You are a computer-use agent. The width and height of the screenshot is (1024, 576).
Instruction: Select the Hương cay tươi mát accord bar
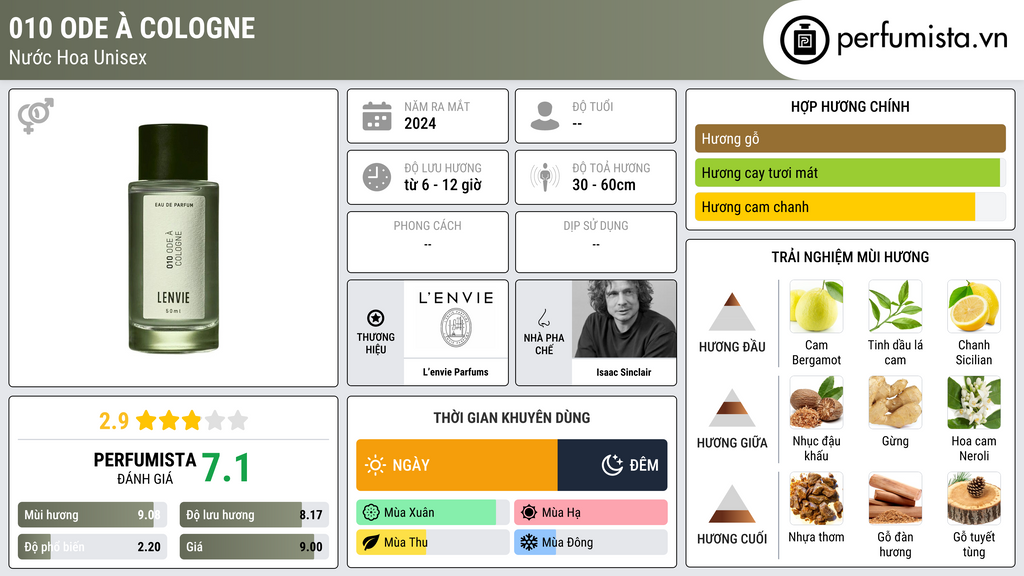point(850,173)
